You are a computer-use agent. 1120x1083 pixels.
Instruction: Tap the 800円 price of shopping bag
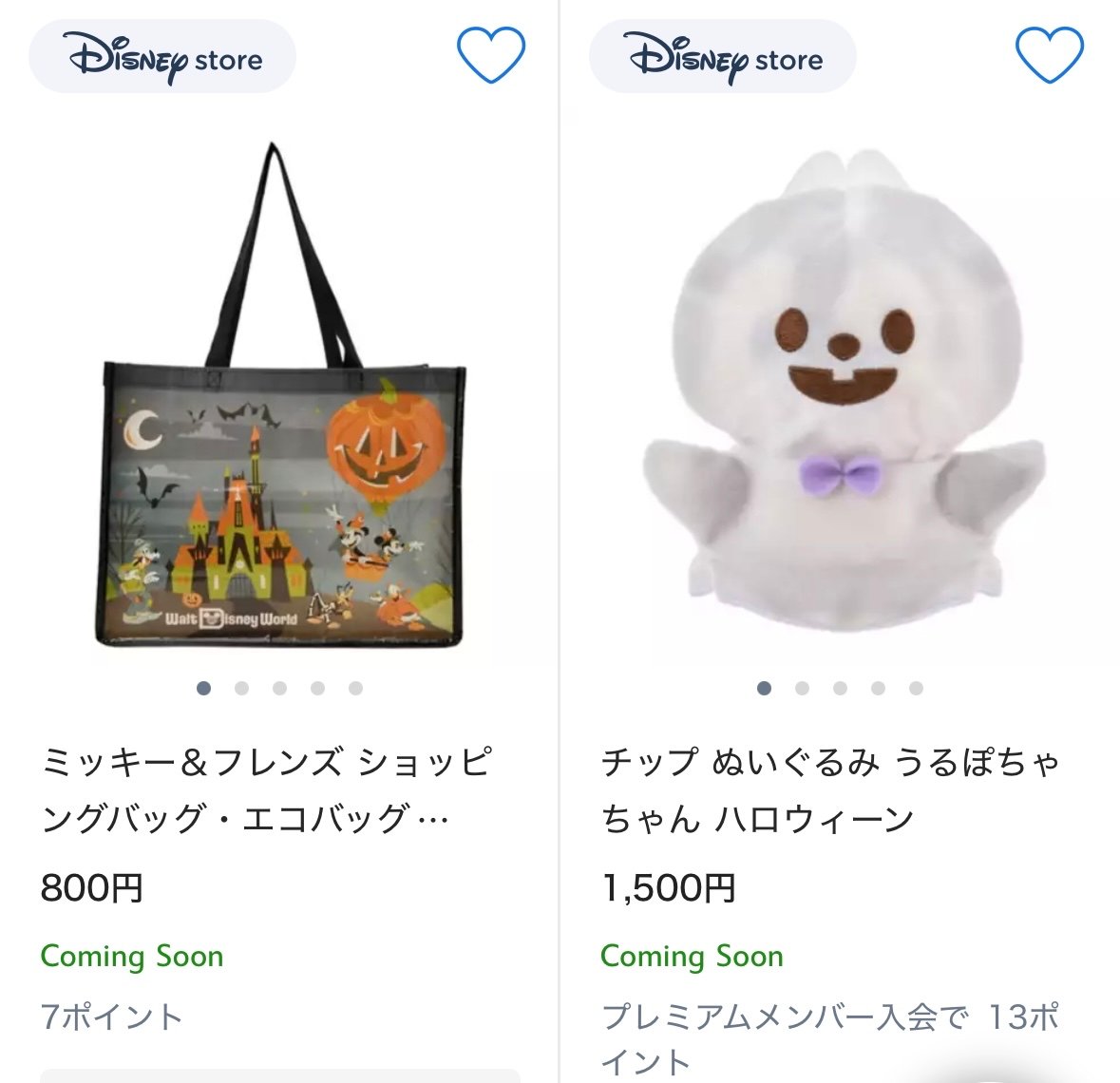point(92,888)
